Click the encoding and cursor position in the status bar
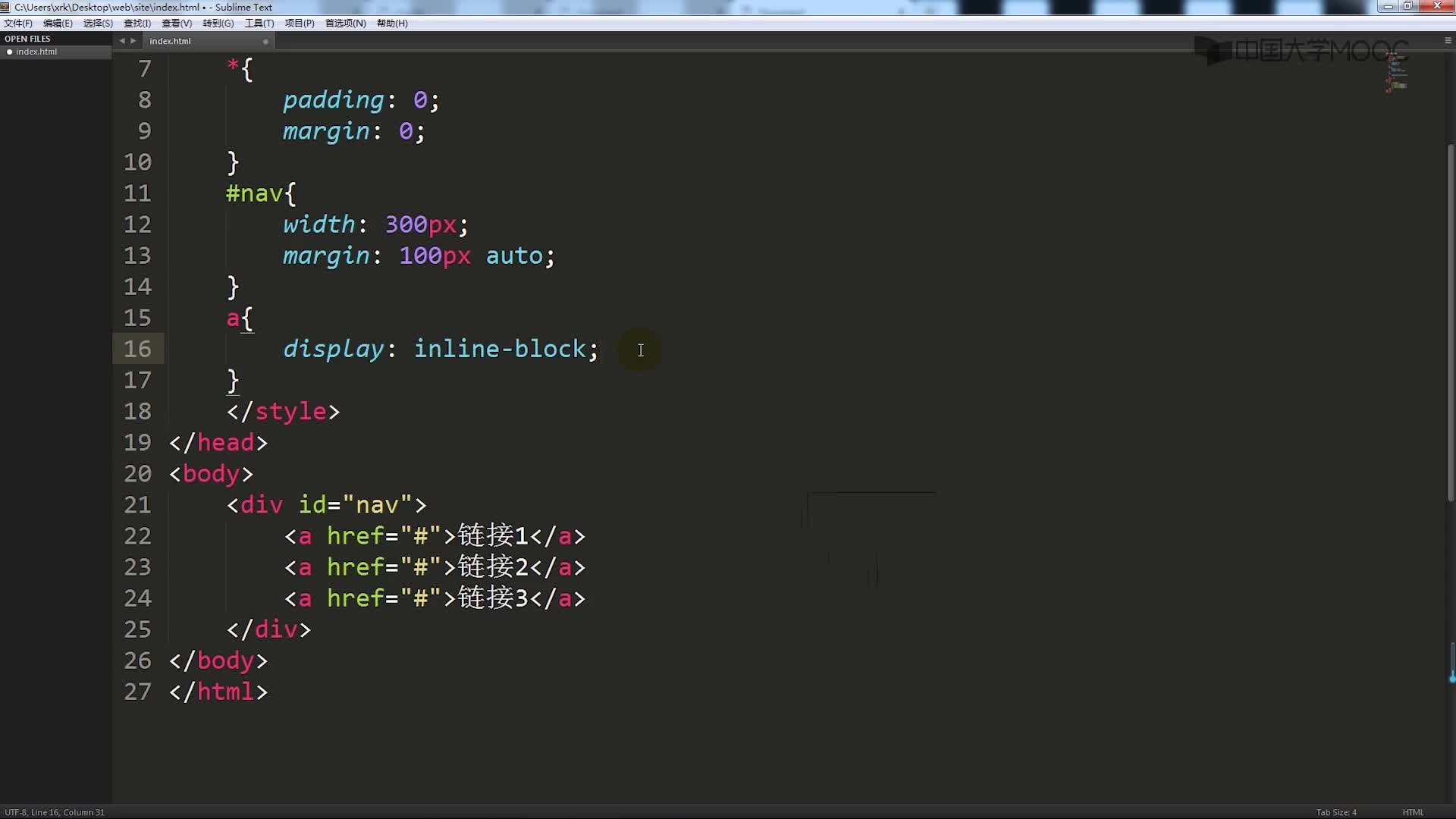Screen dimensions: 1456x819 [x=55, y=812]
